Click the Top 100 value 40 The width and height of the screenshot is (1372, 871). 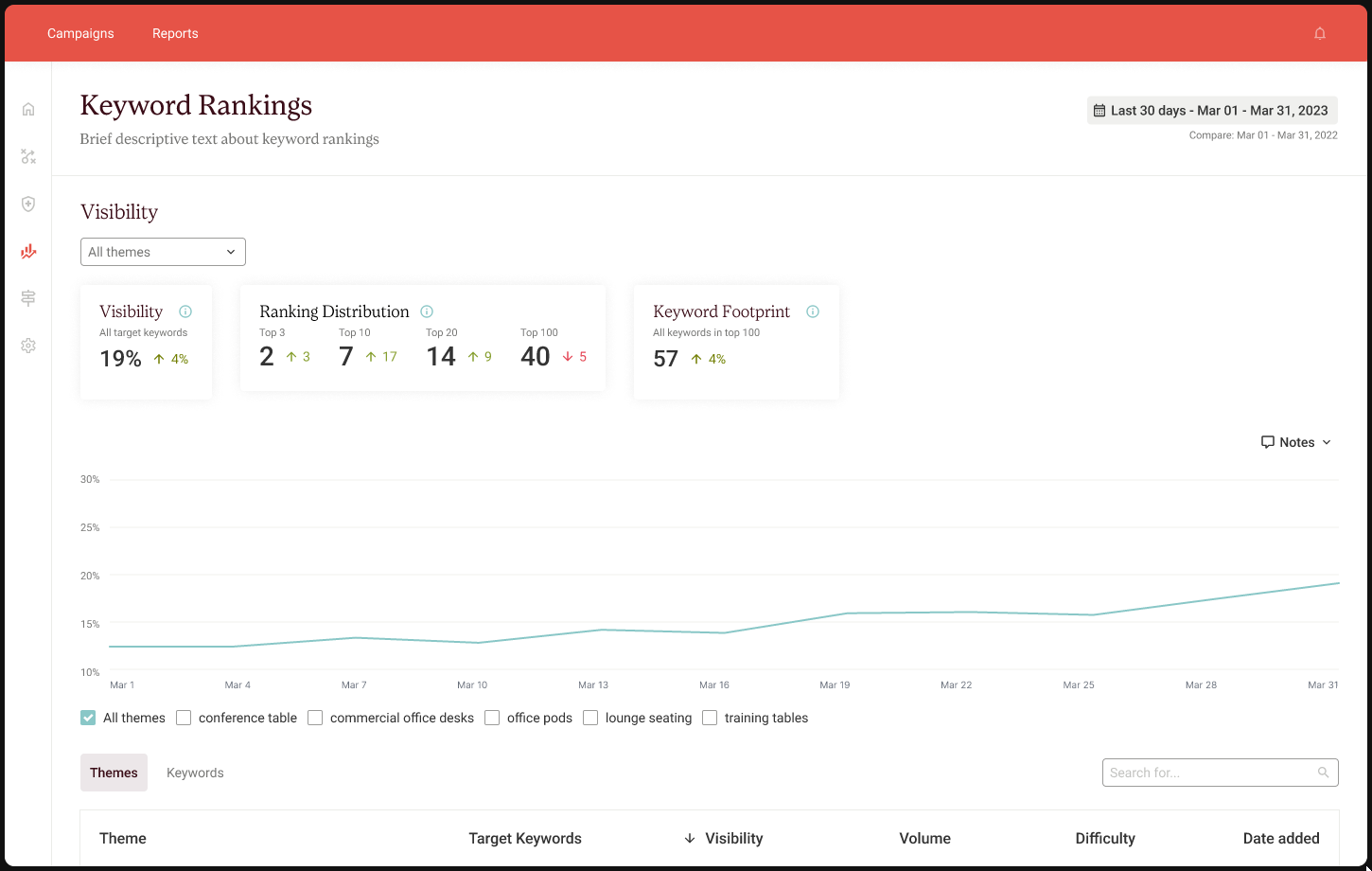coord(536,357)
